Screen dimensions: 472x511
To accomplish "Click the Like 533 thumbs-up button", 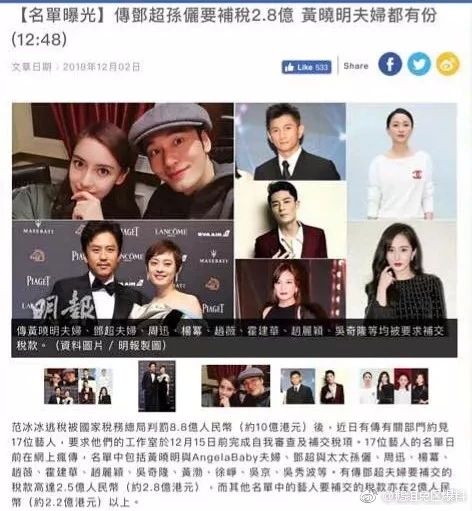I will click(307, 67).
